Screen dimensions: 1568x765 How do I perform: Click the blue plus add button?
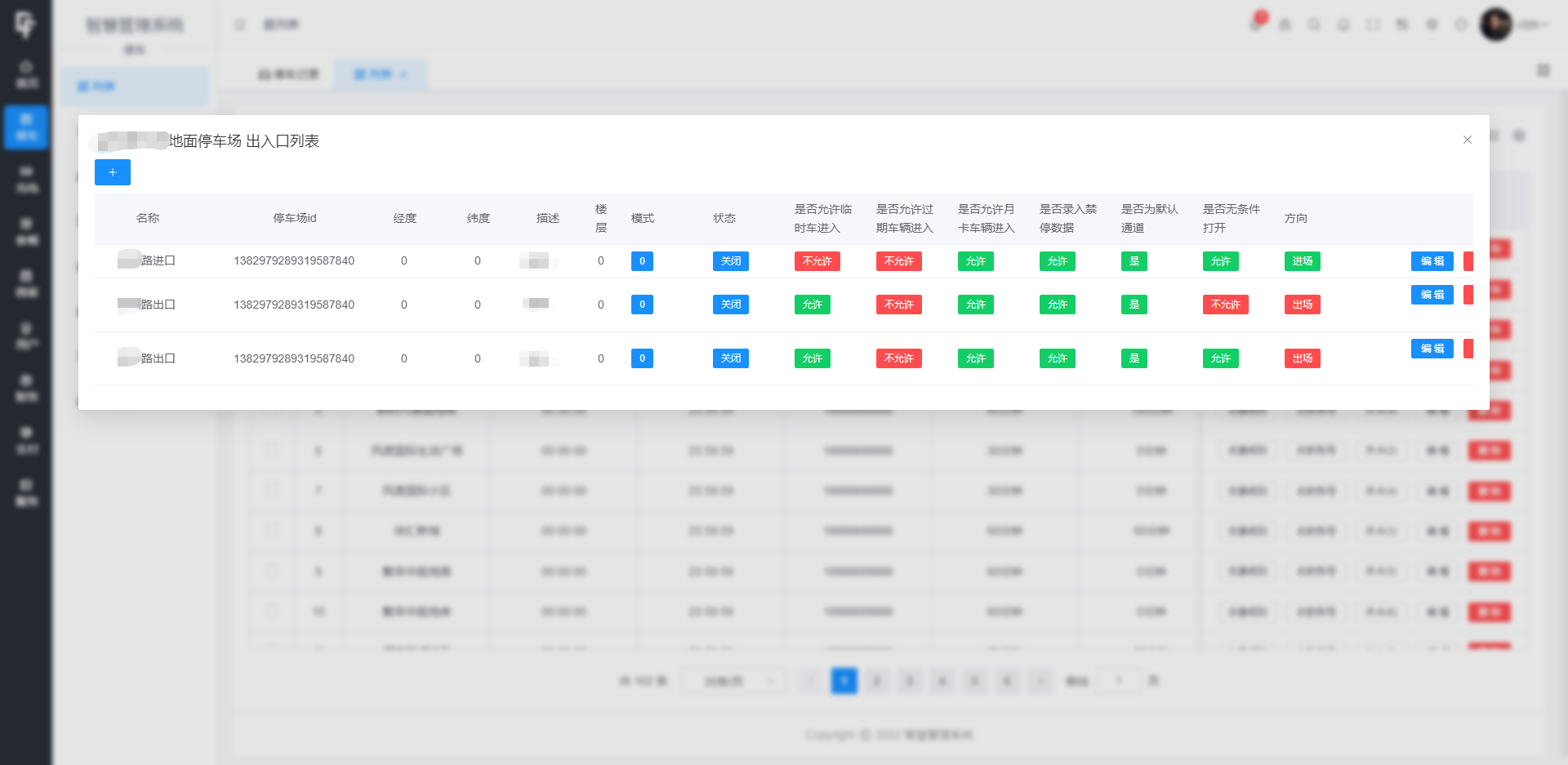pos(113,172)
